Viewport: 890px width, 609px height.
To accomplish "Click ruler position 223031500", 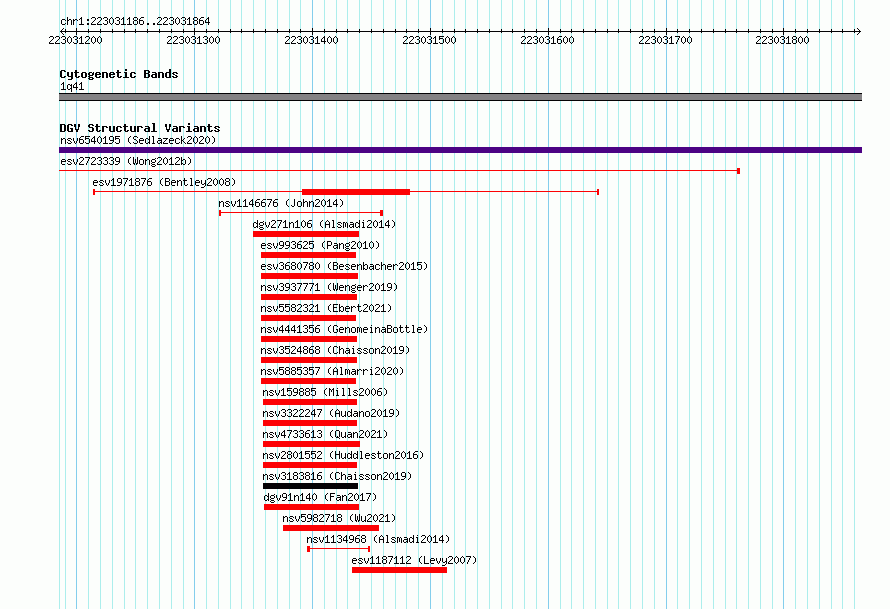I will tap(429, 40).
